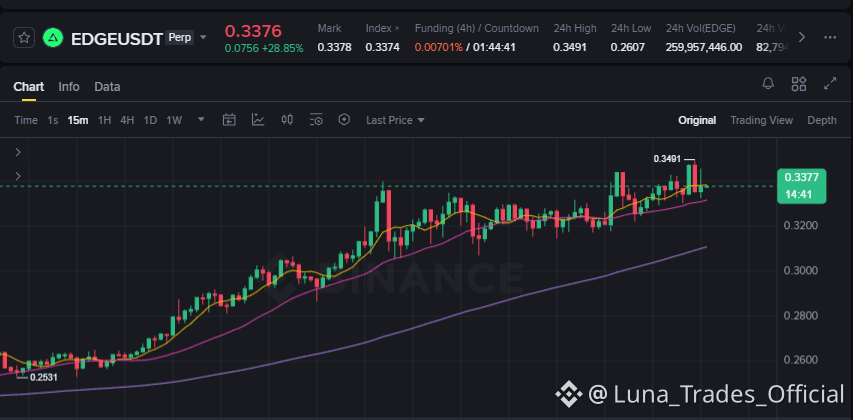Expand the upper chart legend chevron
The width and height of the screenshot is (853, 420).
click(x=18, y=152)
